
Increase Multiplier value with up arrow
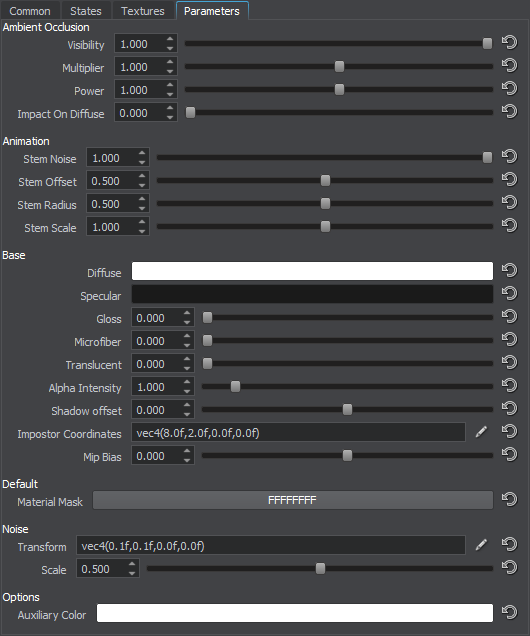[170, 62]
